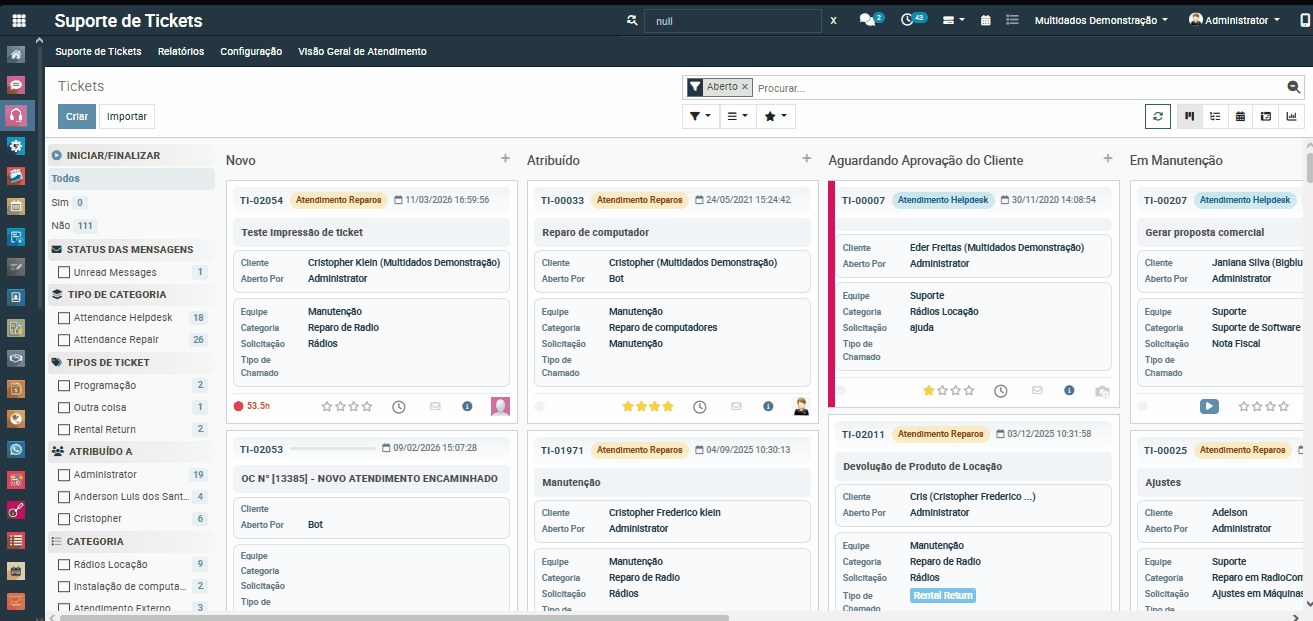Open the Filters dropdown
This screenshot has height=621, width=1313.
(700, 116)
